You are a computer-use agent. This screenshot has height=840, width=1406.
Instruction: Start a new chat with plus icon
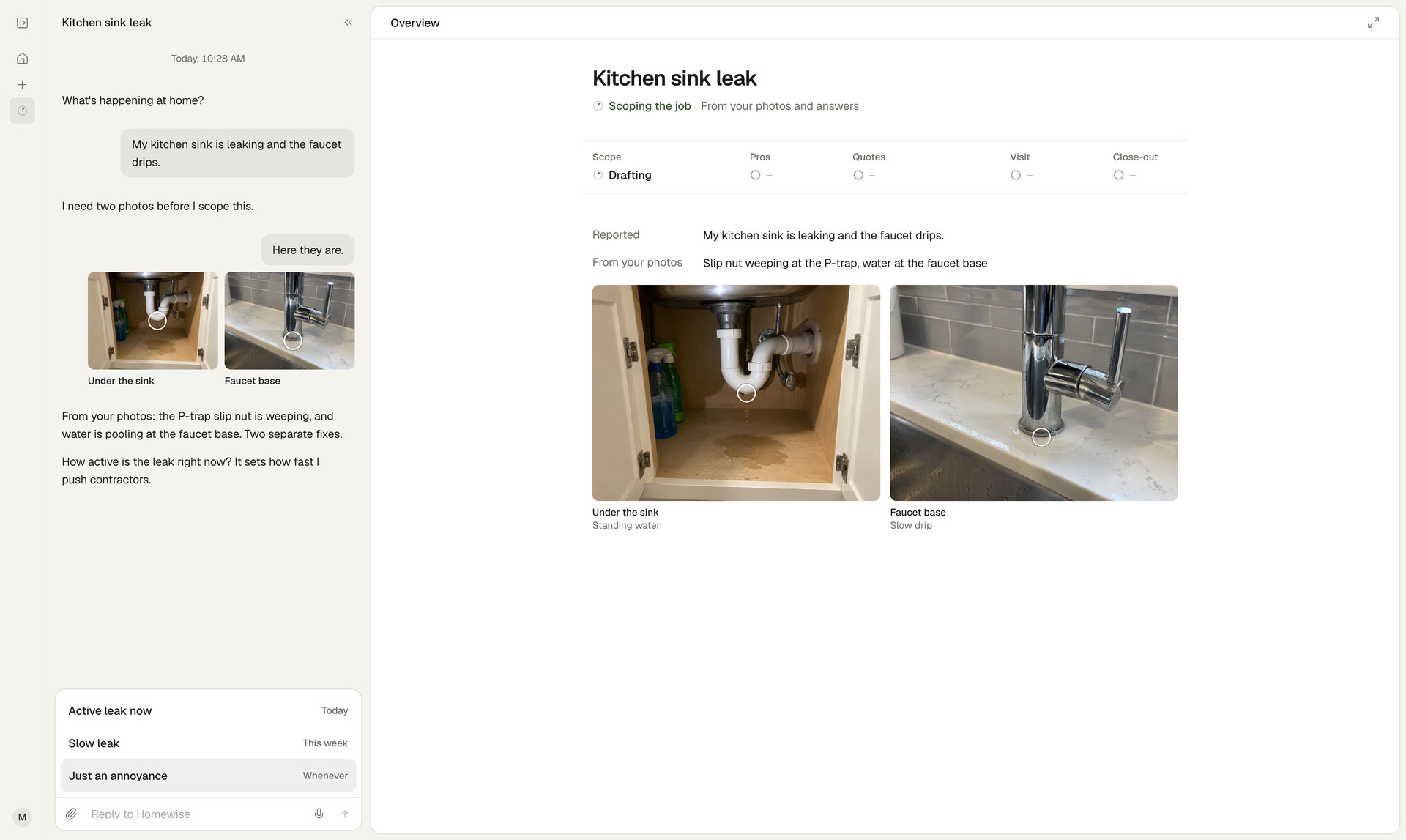coord(23,85)
